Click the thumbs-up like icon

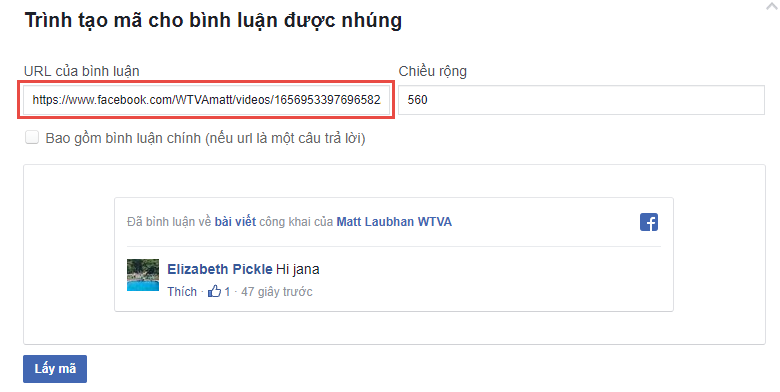point(214,291)
